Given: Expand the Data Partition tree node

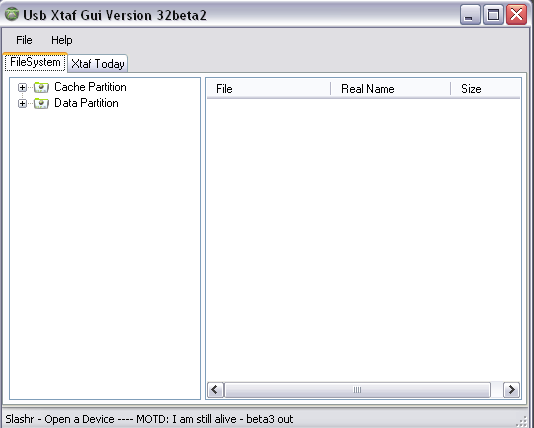Looking at the screenshot, I should (22, 104).
